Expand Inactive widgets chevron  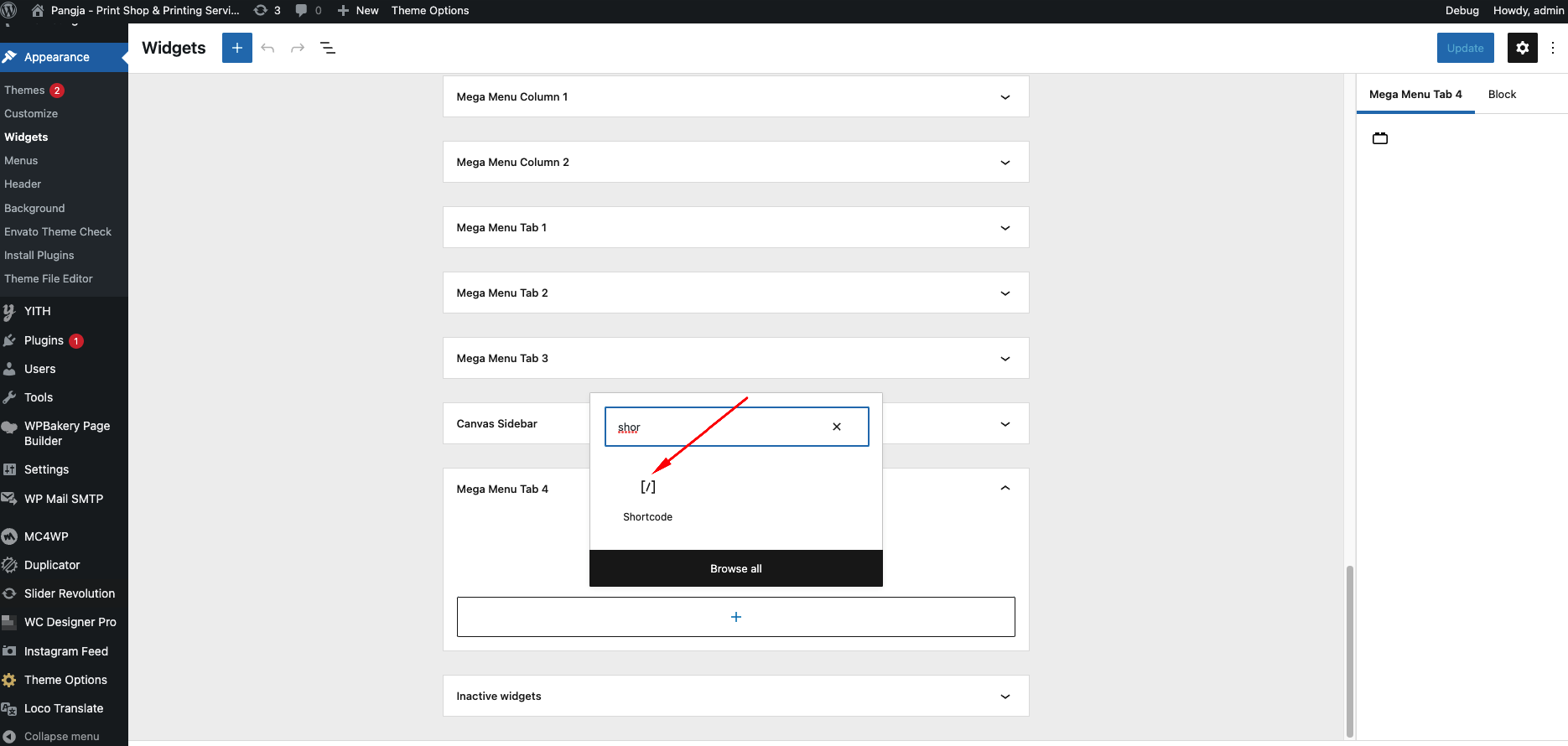click(x=1005, y=697)
